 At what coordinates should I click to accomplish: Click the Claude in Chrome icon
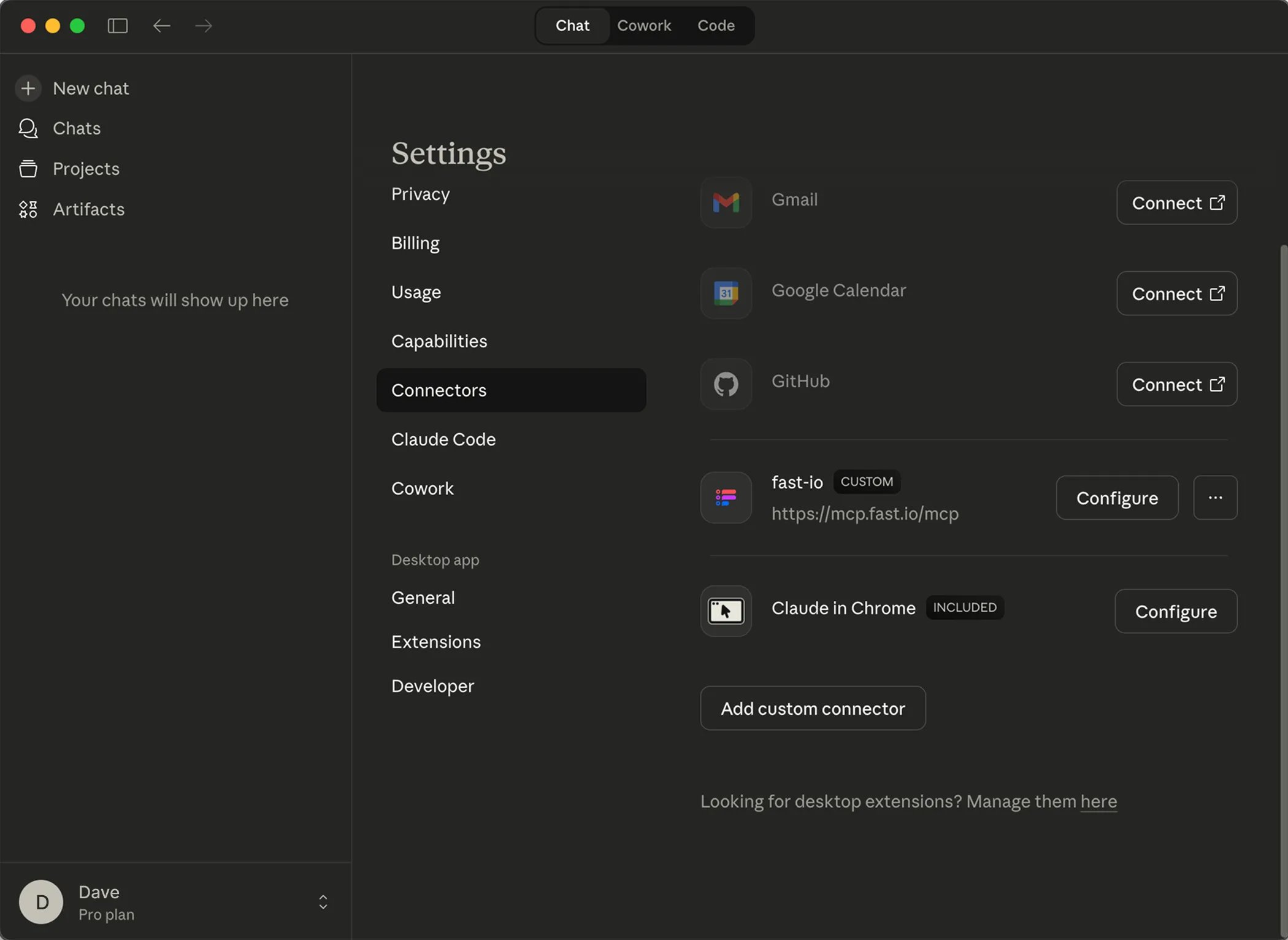(x=726, y=611)
